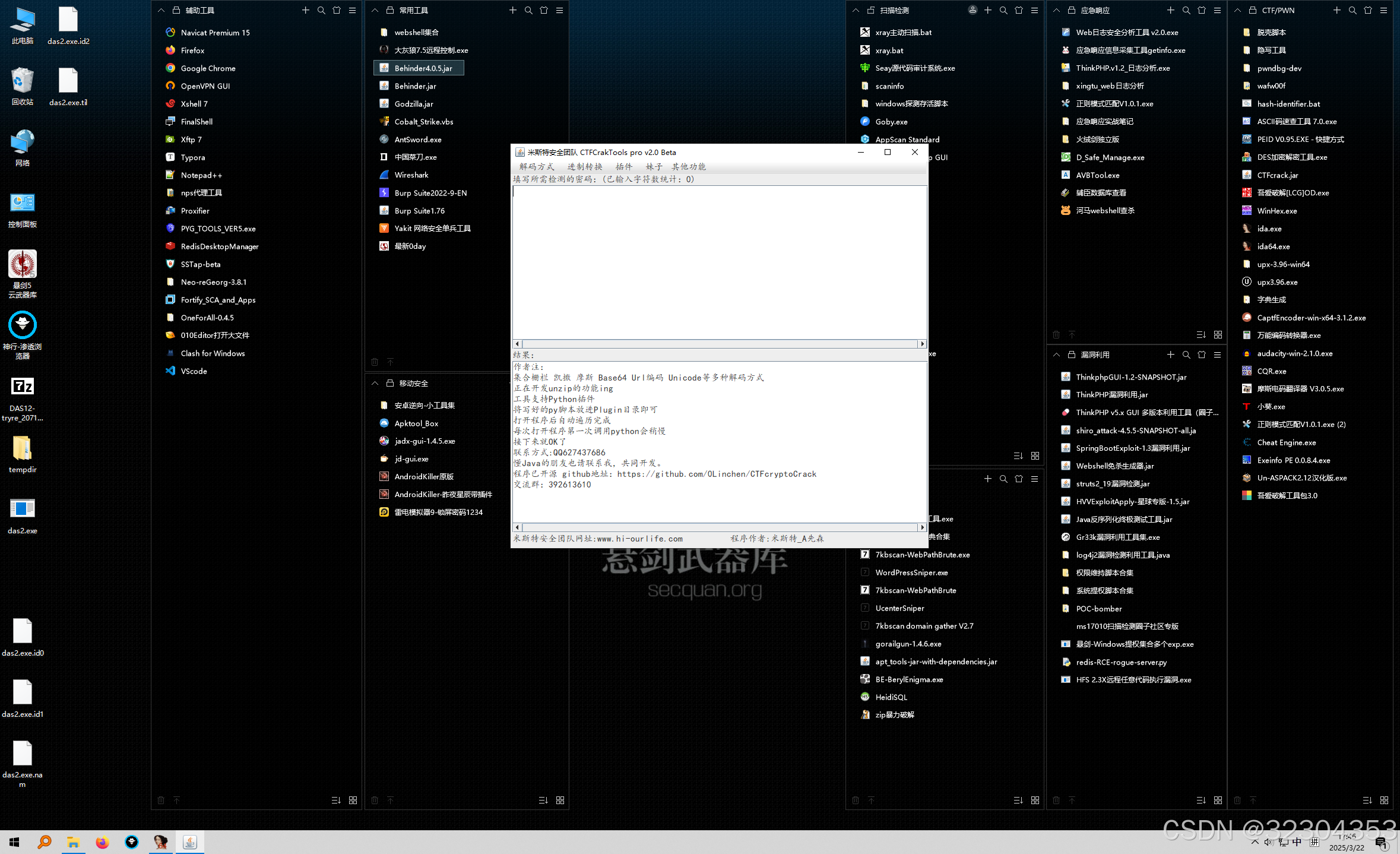Switch 应急响应 panel to grid view
1400x854 pixels.
click(1218, 334)
